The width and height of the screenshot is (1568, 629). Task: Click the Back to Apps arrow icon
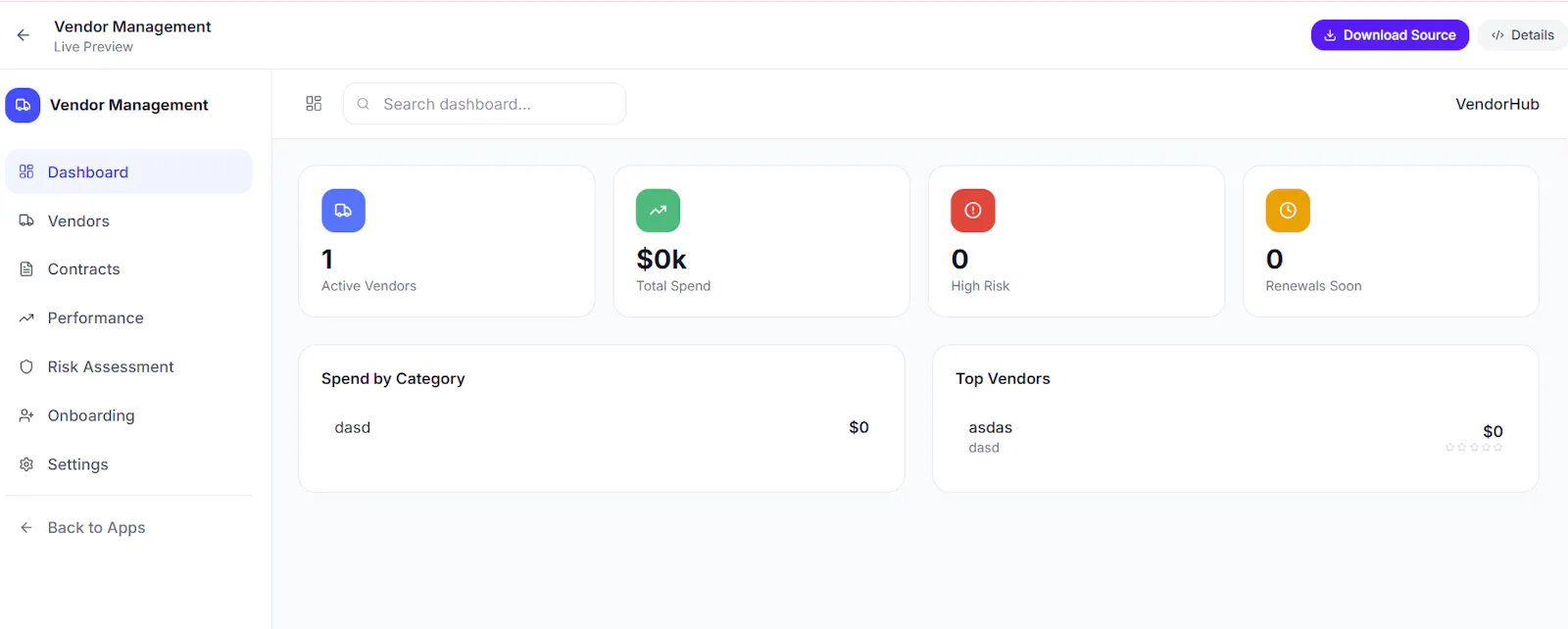coord(26,527)
